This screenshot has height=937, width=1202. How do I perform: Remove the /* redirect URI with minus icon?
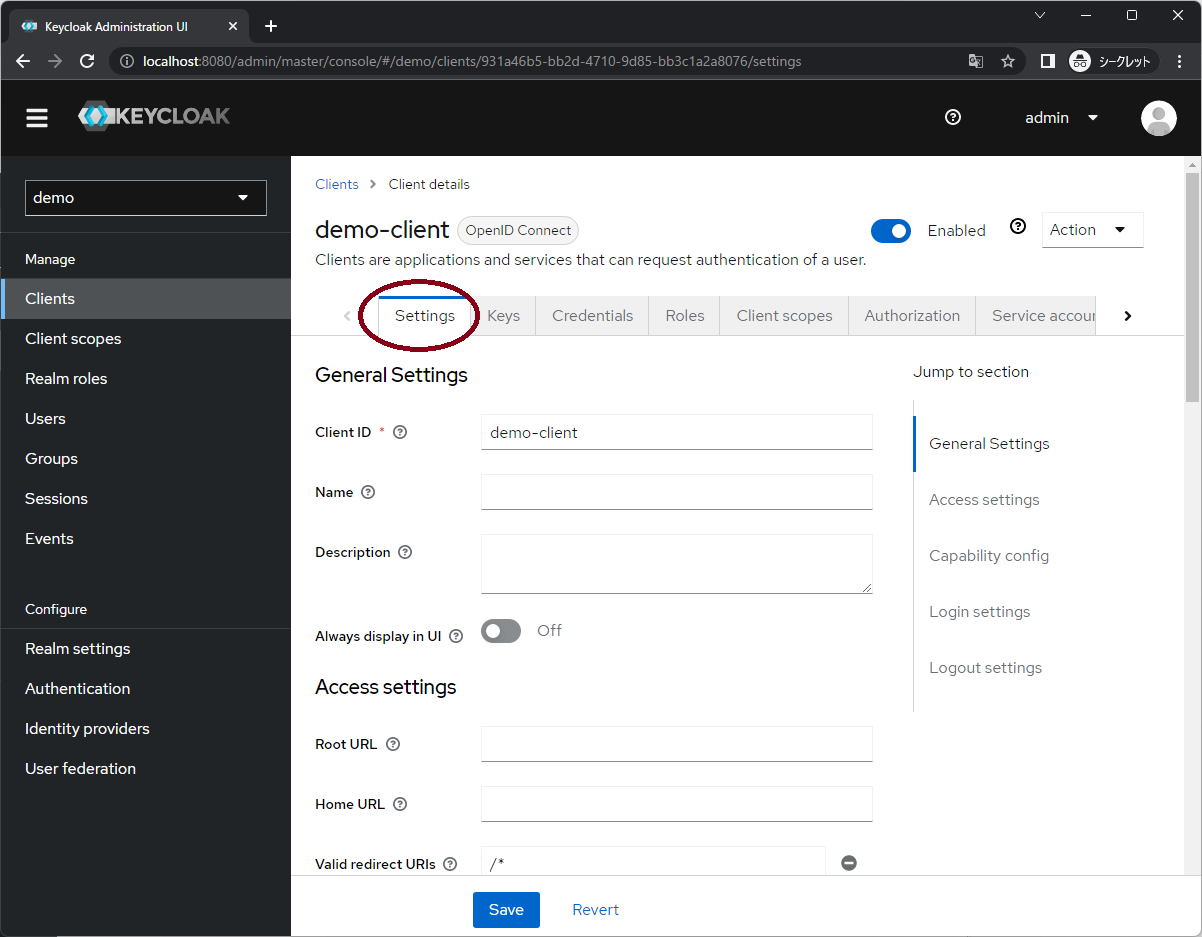tap(848, 862)
